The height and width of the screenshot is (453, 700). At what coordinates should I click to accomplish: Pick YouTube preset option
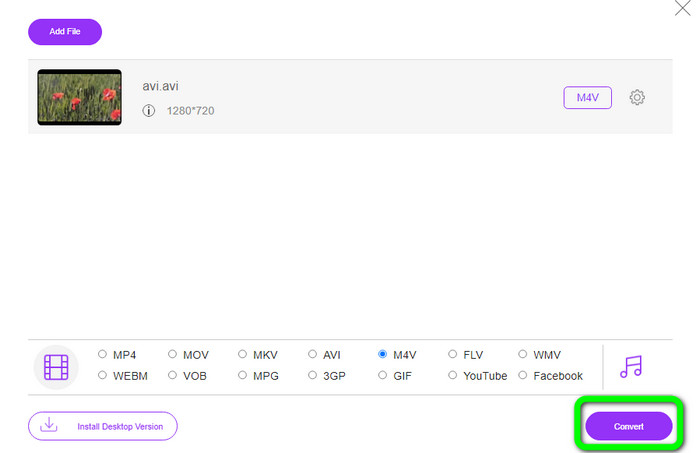pos(453,376)
